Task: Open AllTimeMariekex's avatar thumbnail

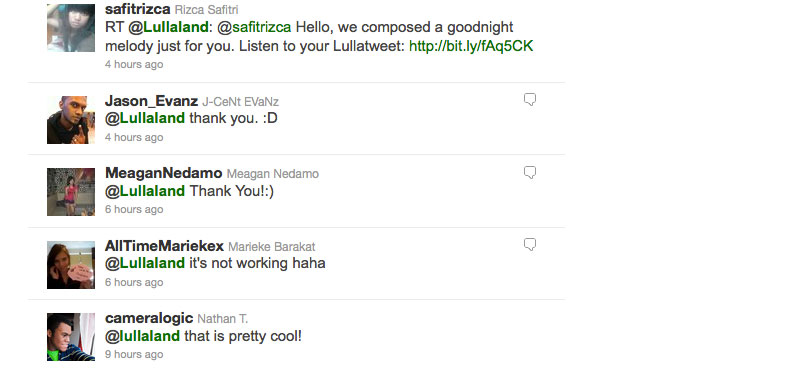Action: [x=71, y=265]
